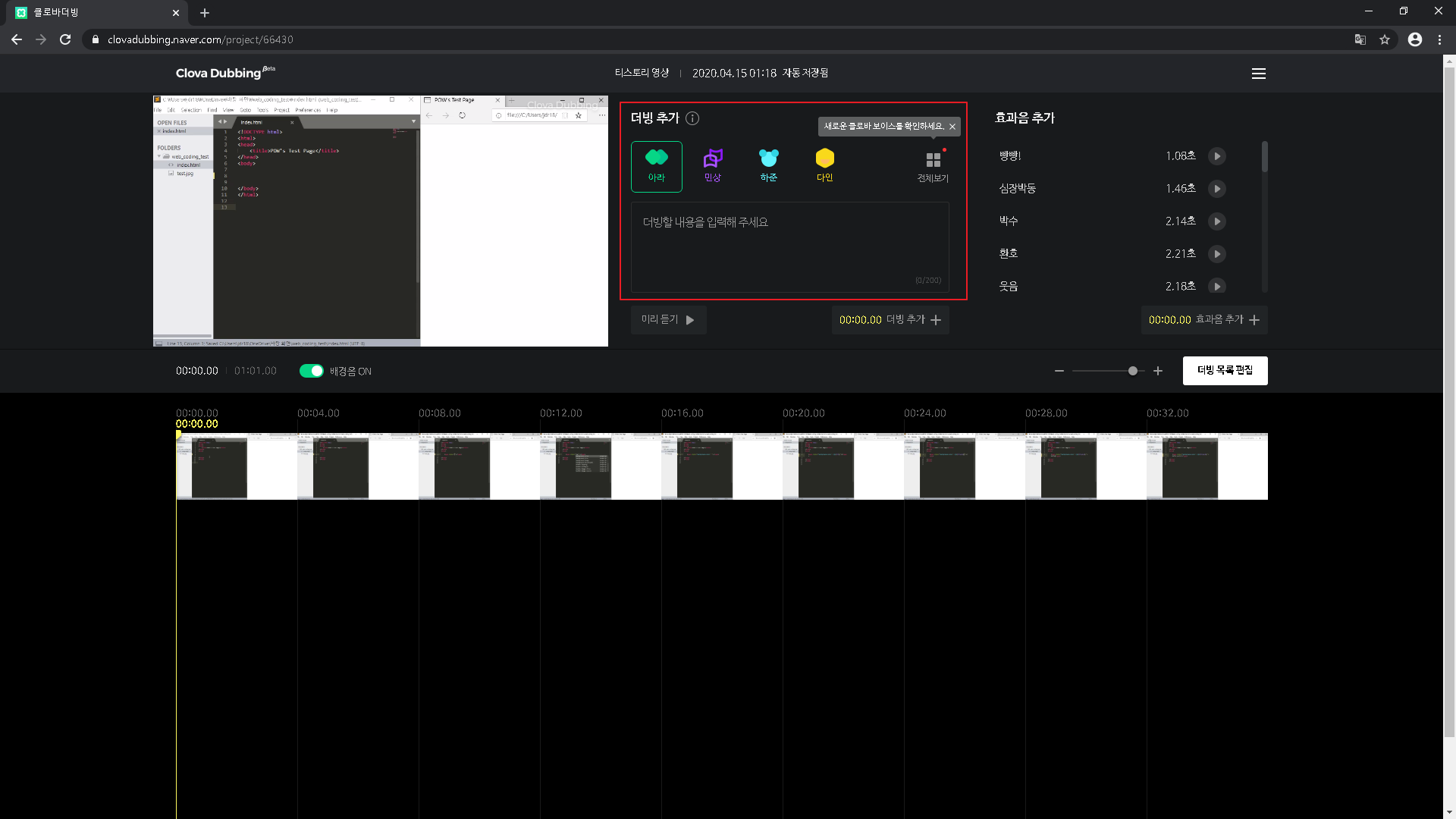Open 더빙 목록 편집
Viewport: 1456px width, 819px height.
(x=1225, y=371)
